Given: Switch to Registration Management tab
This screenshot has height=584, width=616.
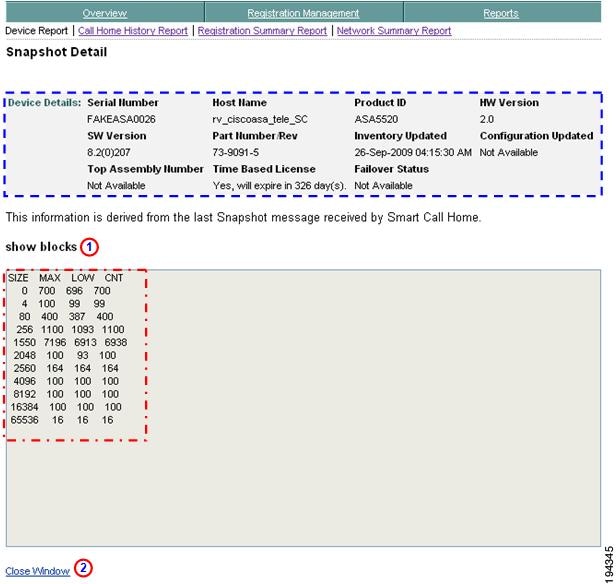Looking at the screenshot, I should 303,13.
